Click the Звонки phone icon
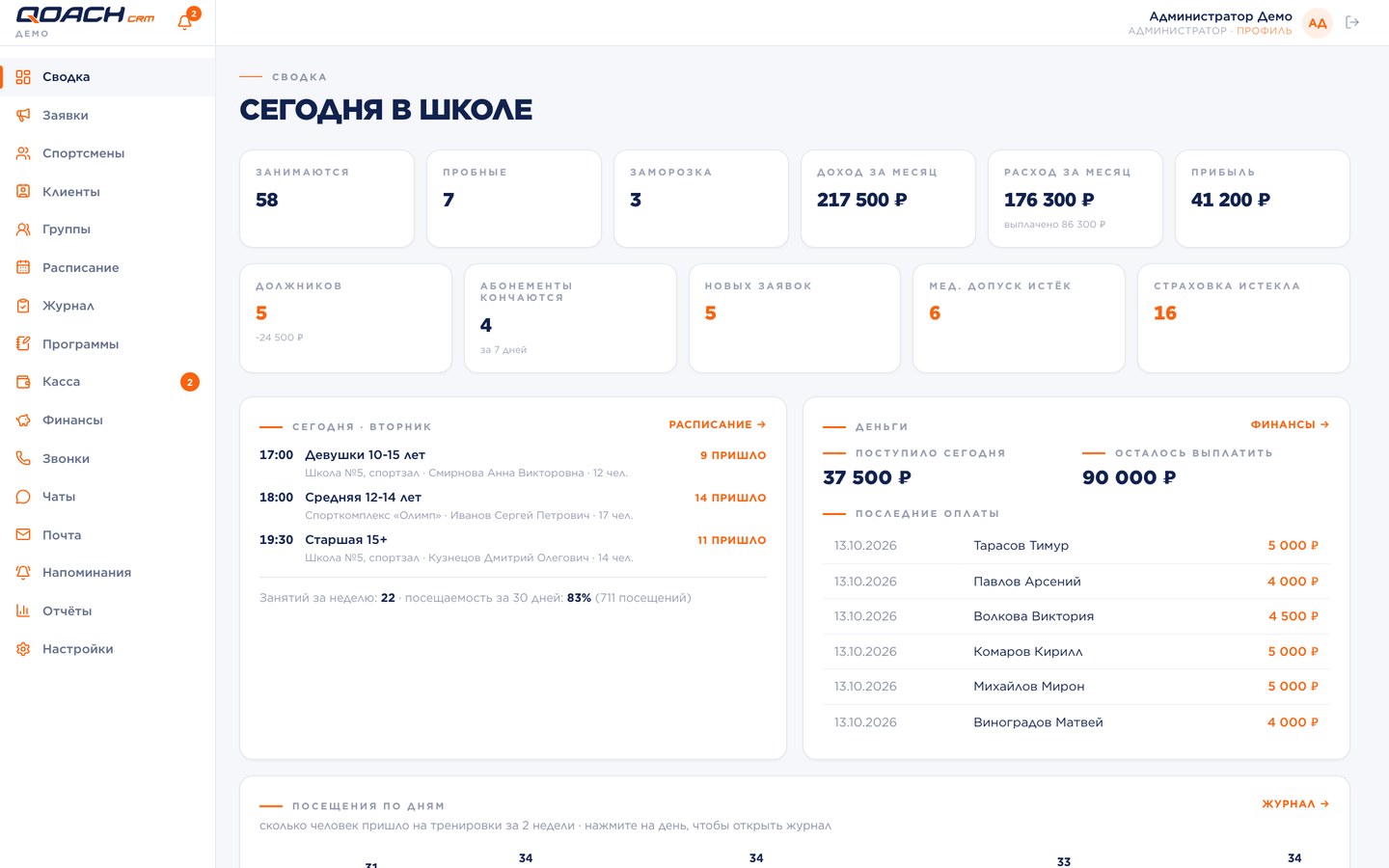The image size is (1389, 868). (x=23, y=458)
